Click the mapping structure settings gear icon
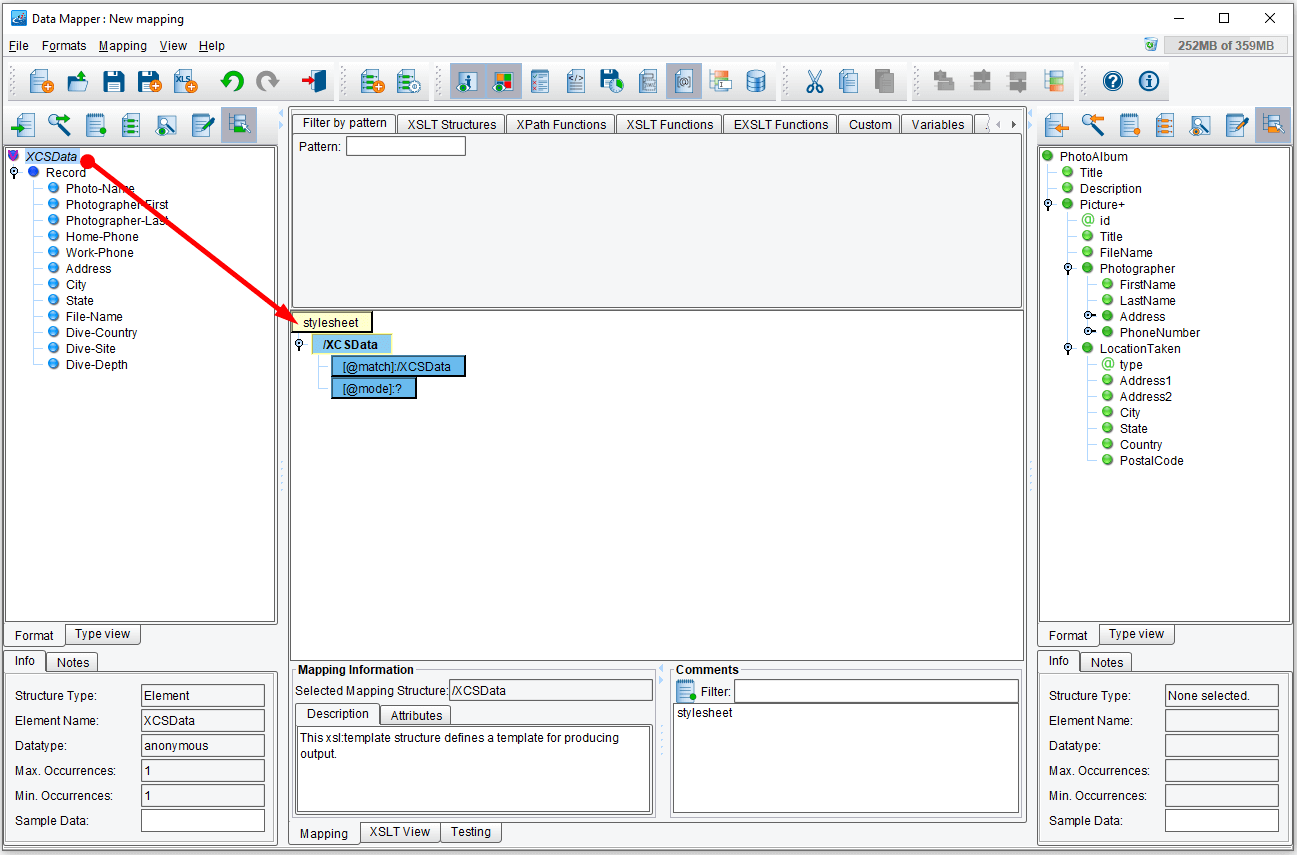 pyautogui.click(x=408, y=81)
